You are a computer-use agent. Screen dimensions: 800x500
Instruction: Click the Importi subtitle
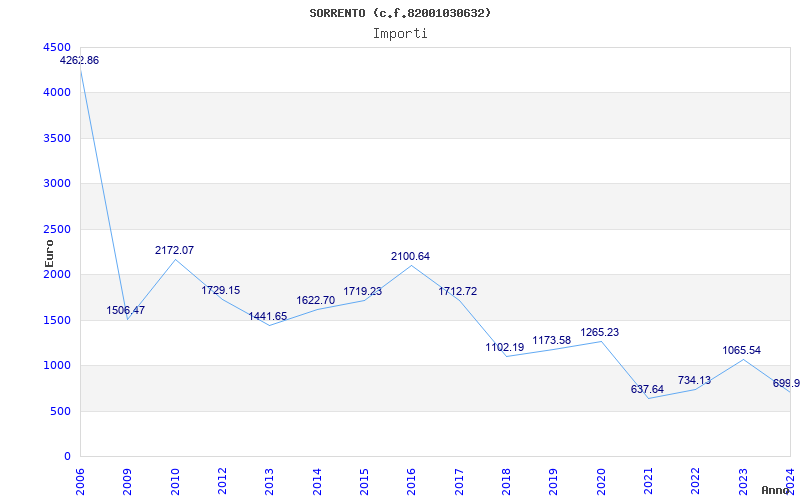pos(400,34)
